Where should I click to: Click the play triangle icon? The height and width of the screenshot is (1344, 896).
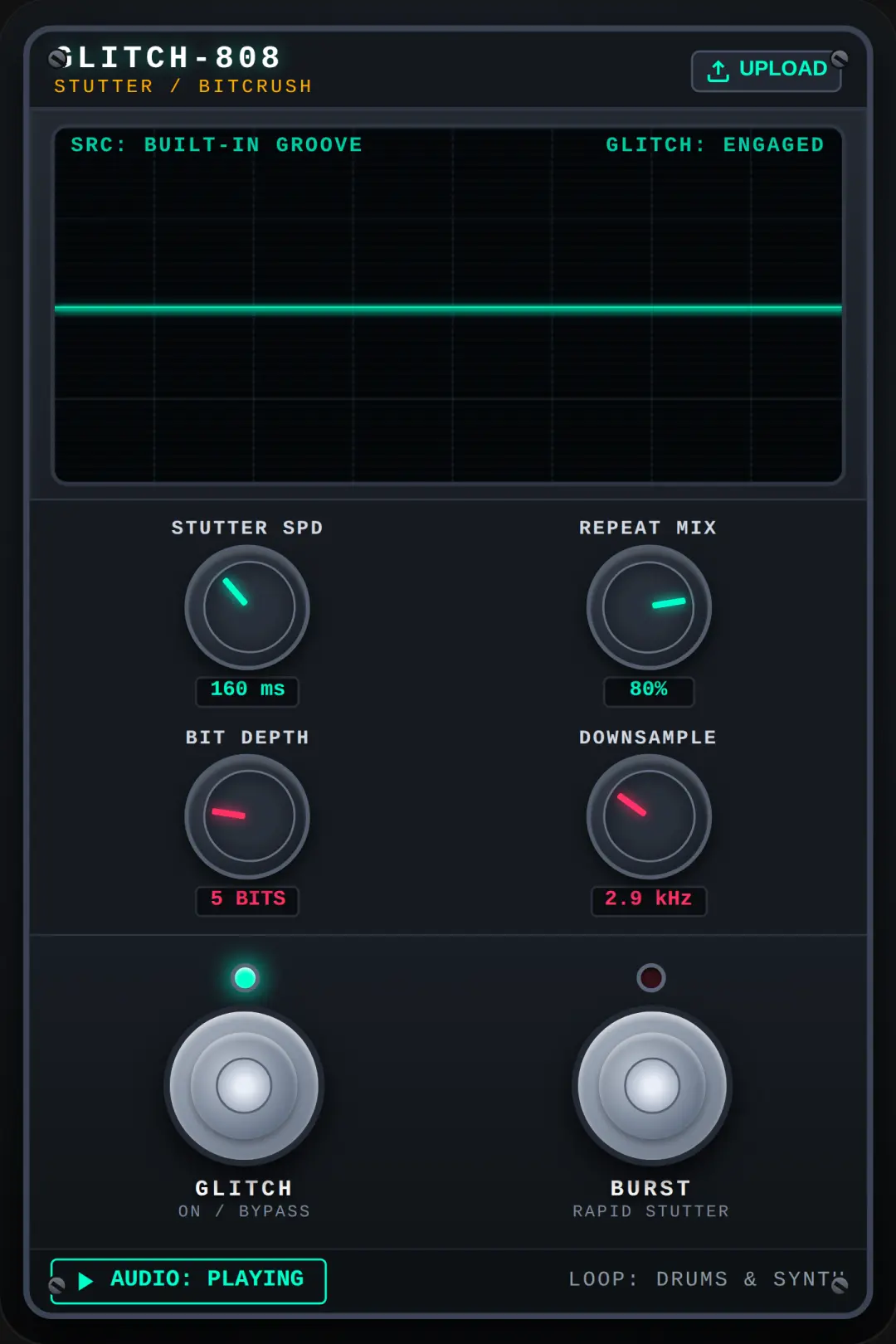[85, 1281]
